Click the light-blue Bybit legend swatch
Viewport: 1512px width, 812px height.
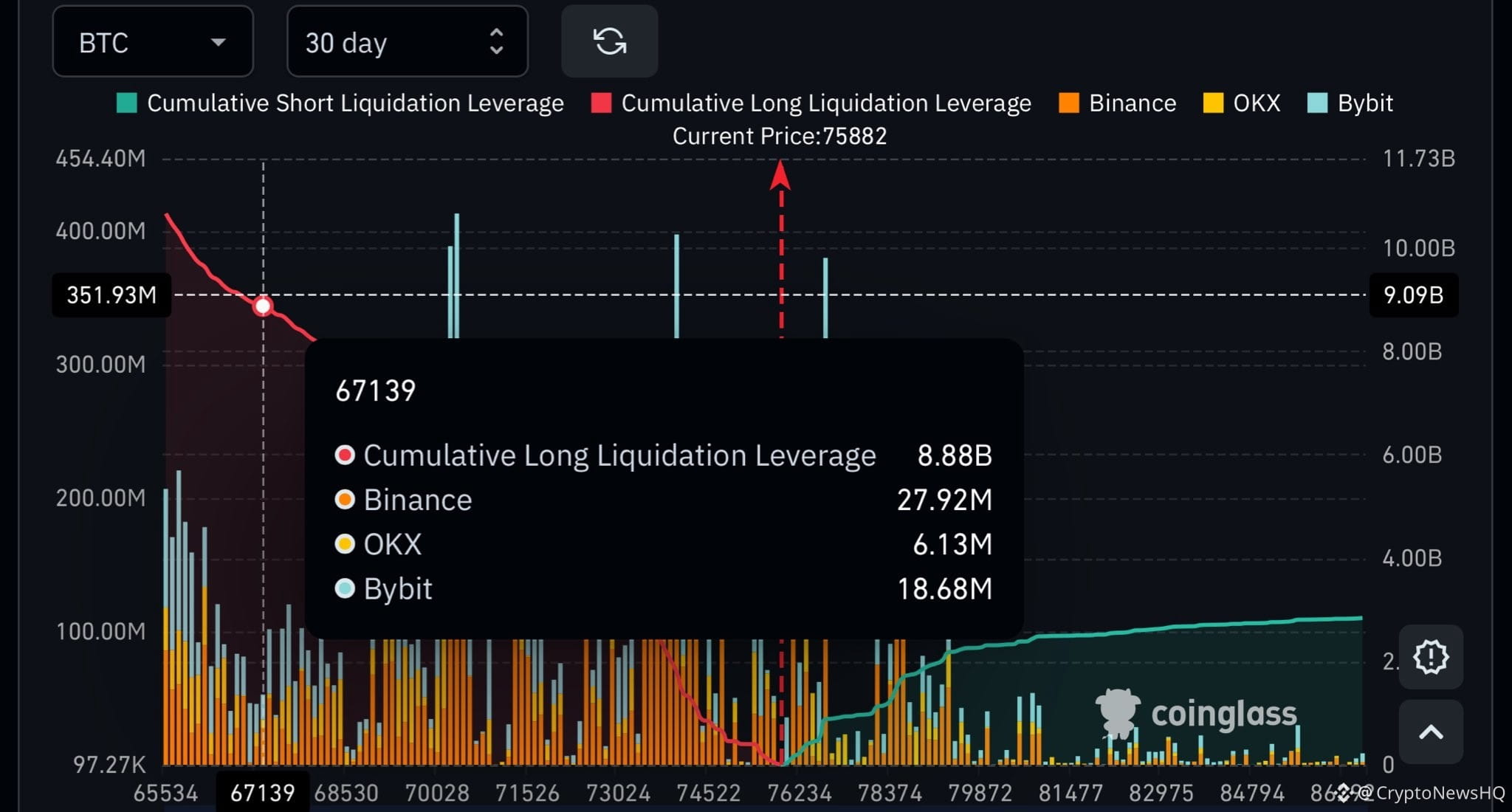[1317, 103]
